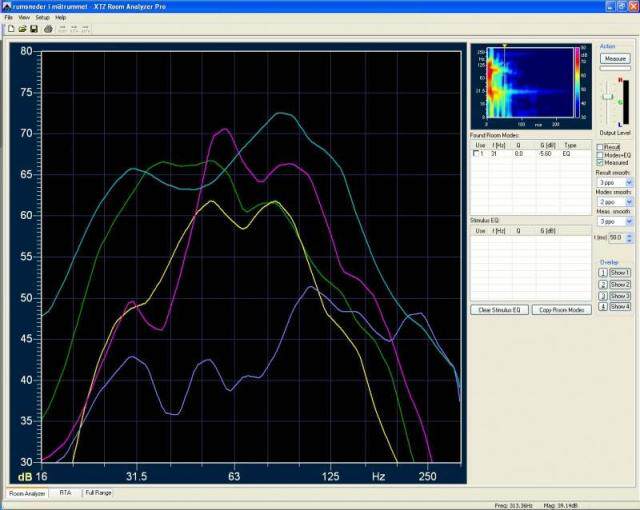Store measurement in overlay slot 4

pyautogui.click(x=603, y=306)
